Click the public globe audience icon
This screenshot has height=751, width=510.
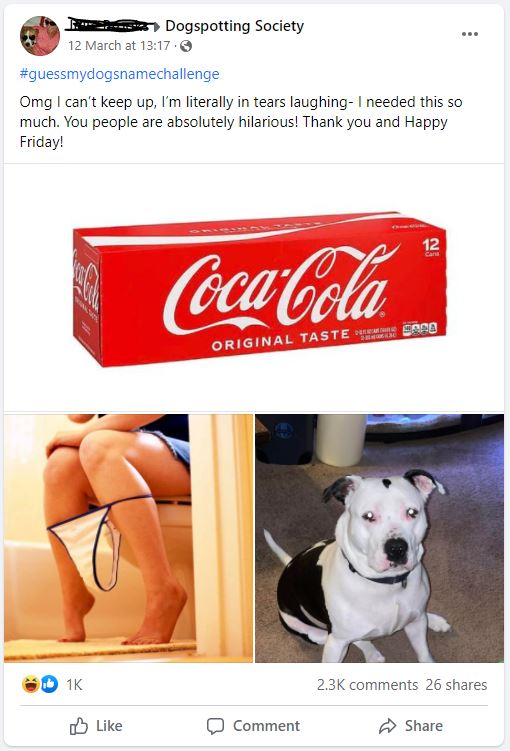point(186,46)
